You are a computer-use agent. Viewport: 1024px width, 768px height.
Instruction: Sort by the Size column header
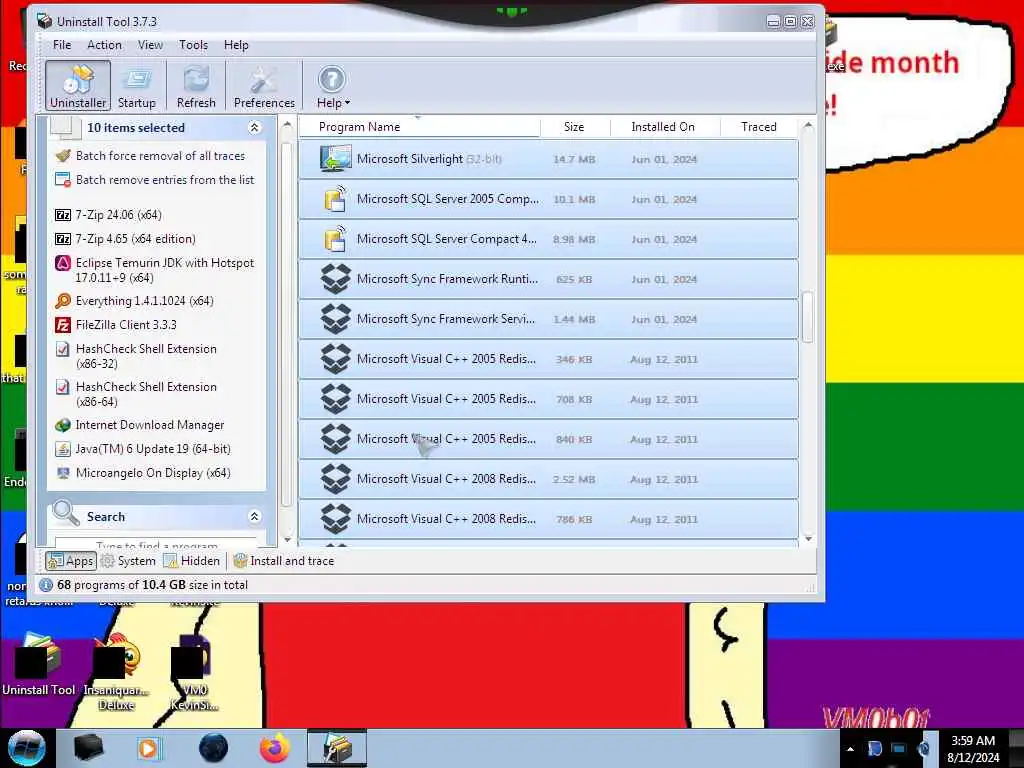(x=575, y=127)
